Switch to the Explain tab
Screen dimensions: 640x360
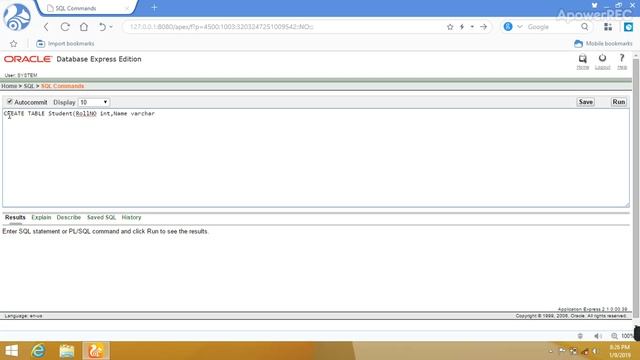tap(41, 218)
